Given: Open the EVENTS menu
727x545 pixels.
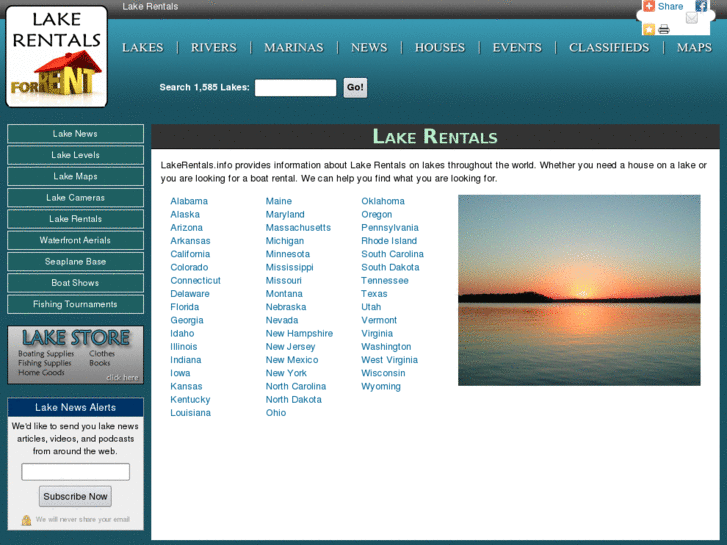Looking at the screenshot, I should point(517,47).
